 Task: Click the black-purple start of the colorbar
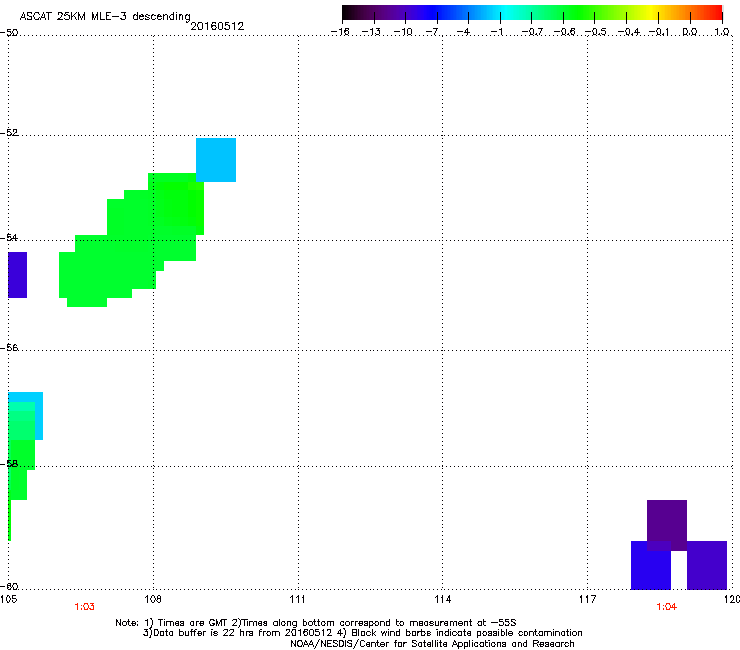[x=352, y=13]
